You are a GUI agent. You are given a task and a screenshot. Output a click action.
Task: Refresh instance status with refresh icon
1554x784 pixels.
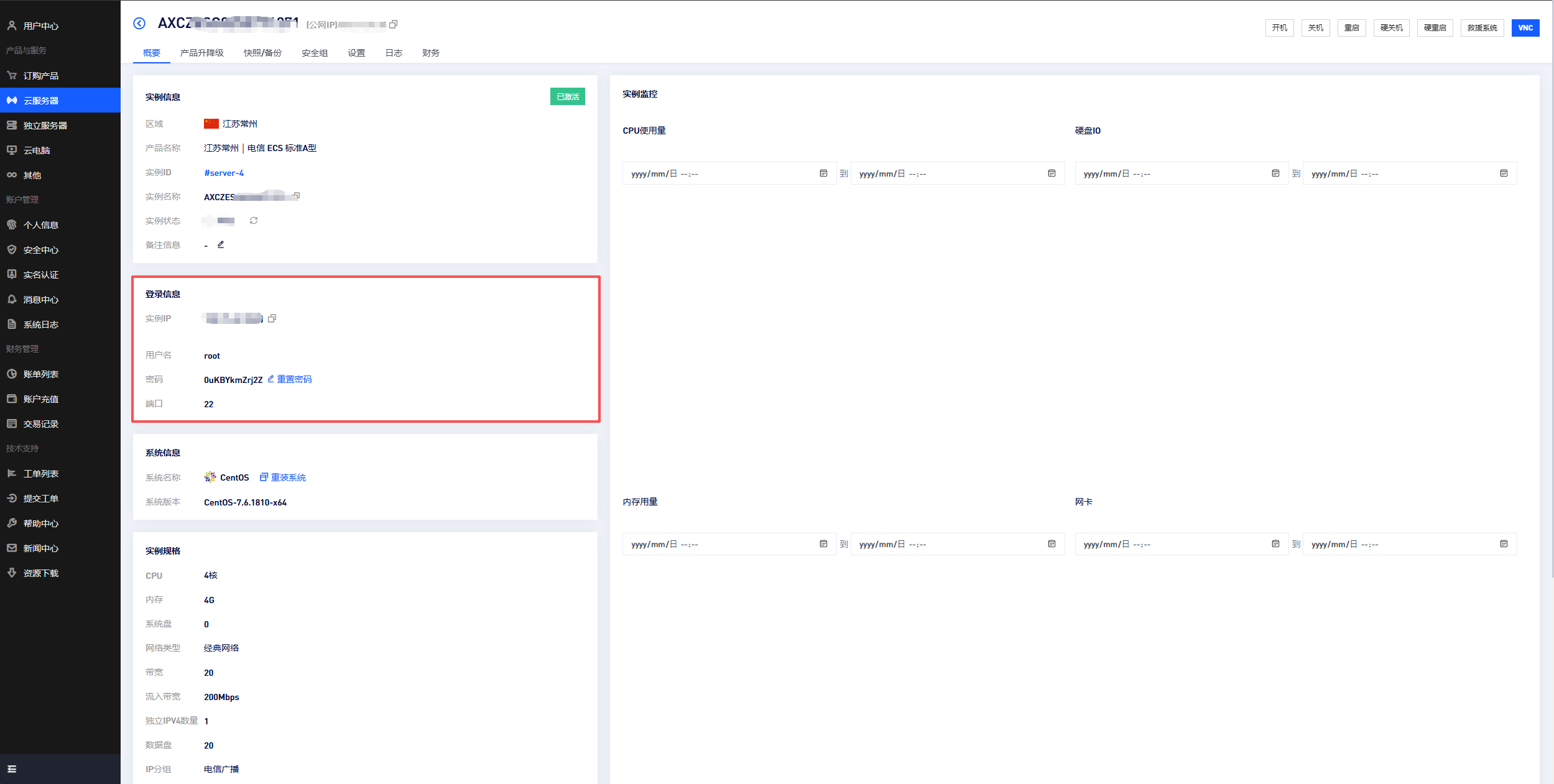[254, 221]
